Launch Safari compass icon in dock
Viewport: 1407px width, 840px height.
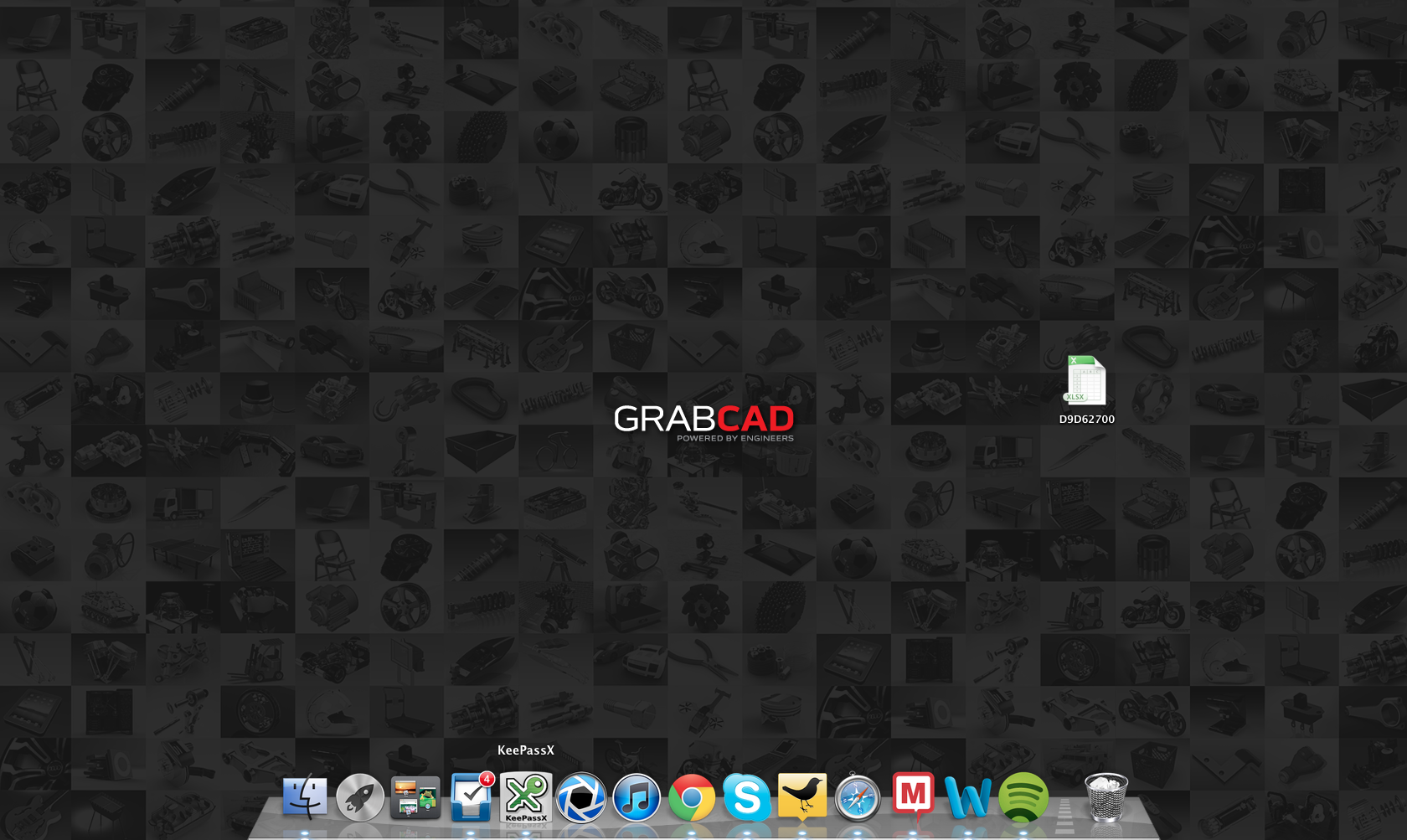point(858,797)
